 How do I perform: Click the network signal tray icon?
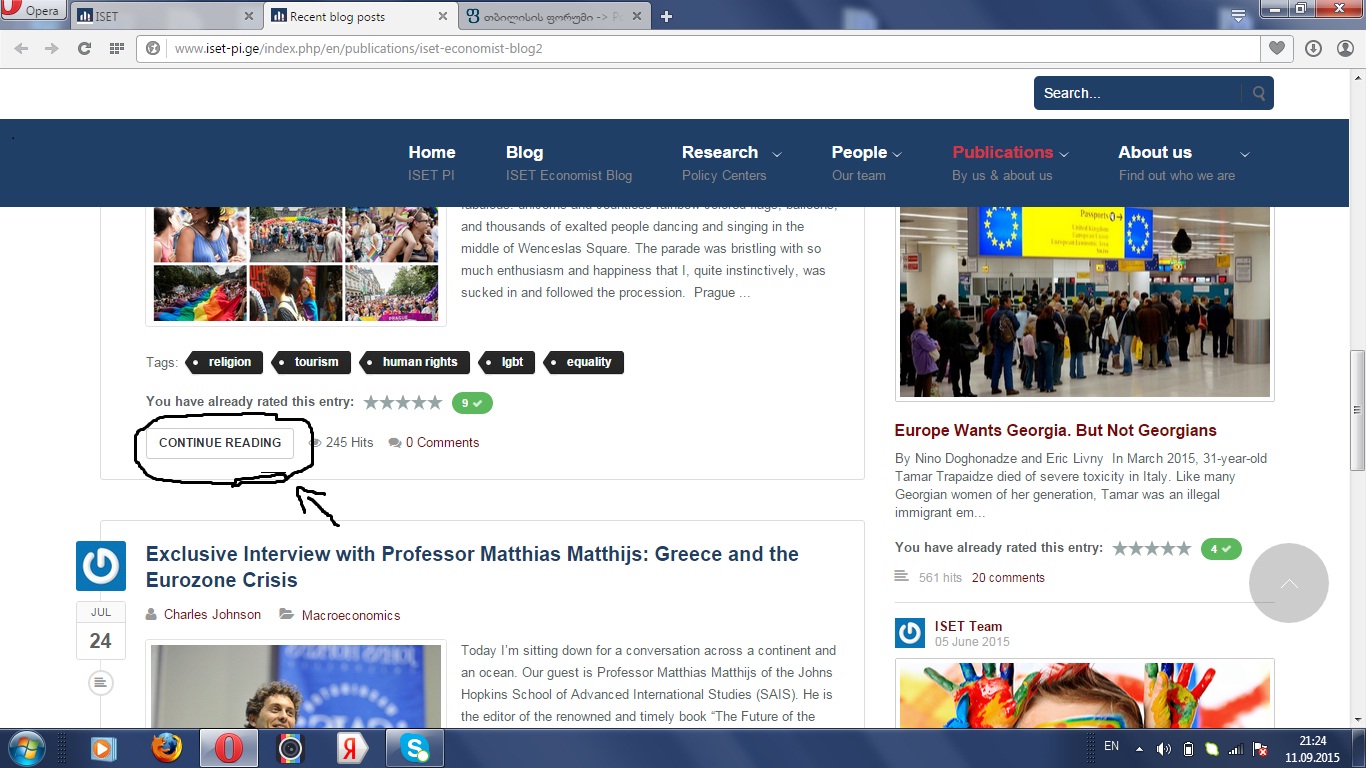pos(1236,749)
